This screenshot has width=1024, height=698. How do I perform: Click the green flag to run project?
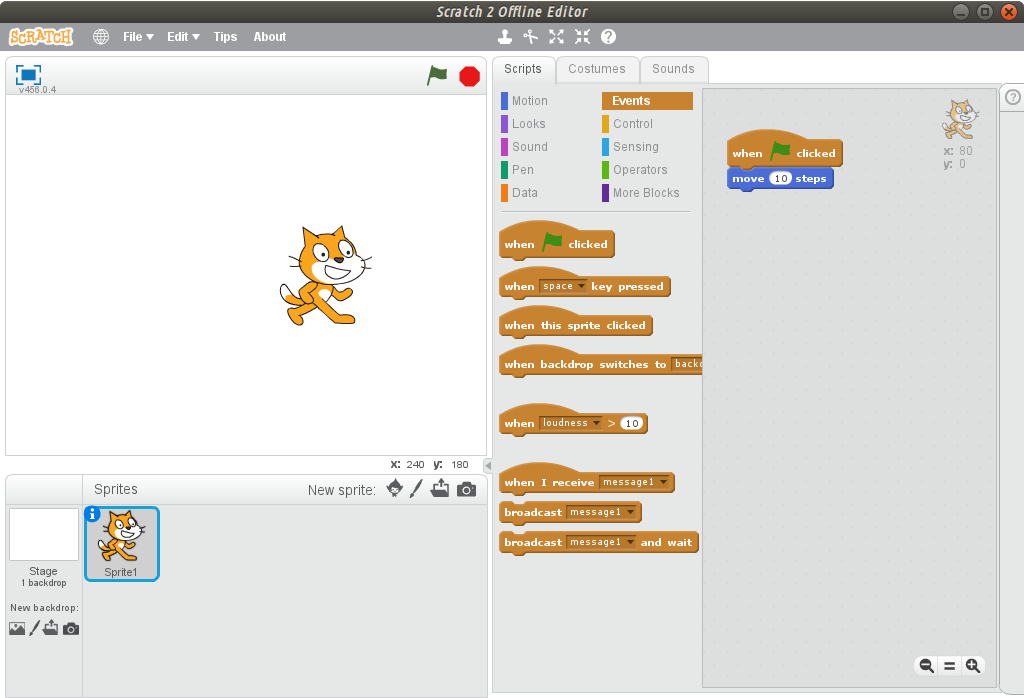(437, 75)
